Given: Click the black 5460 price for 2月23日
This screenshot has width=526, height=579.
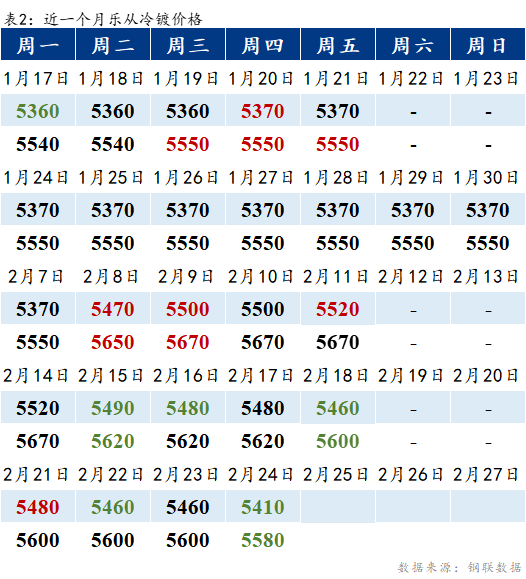Looking at the screenshot, I should [x=188, y=507].
